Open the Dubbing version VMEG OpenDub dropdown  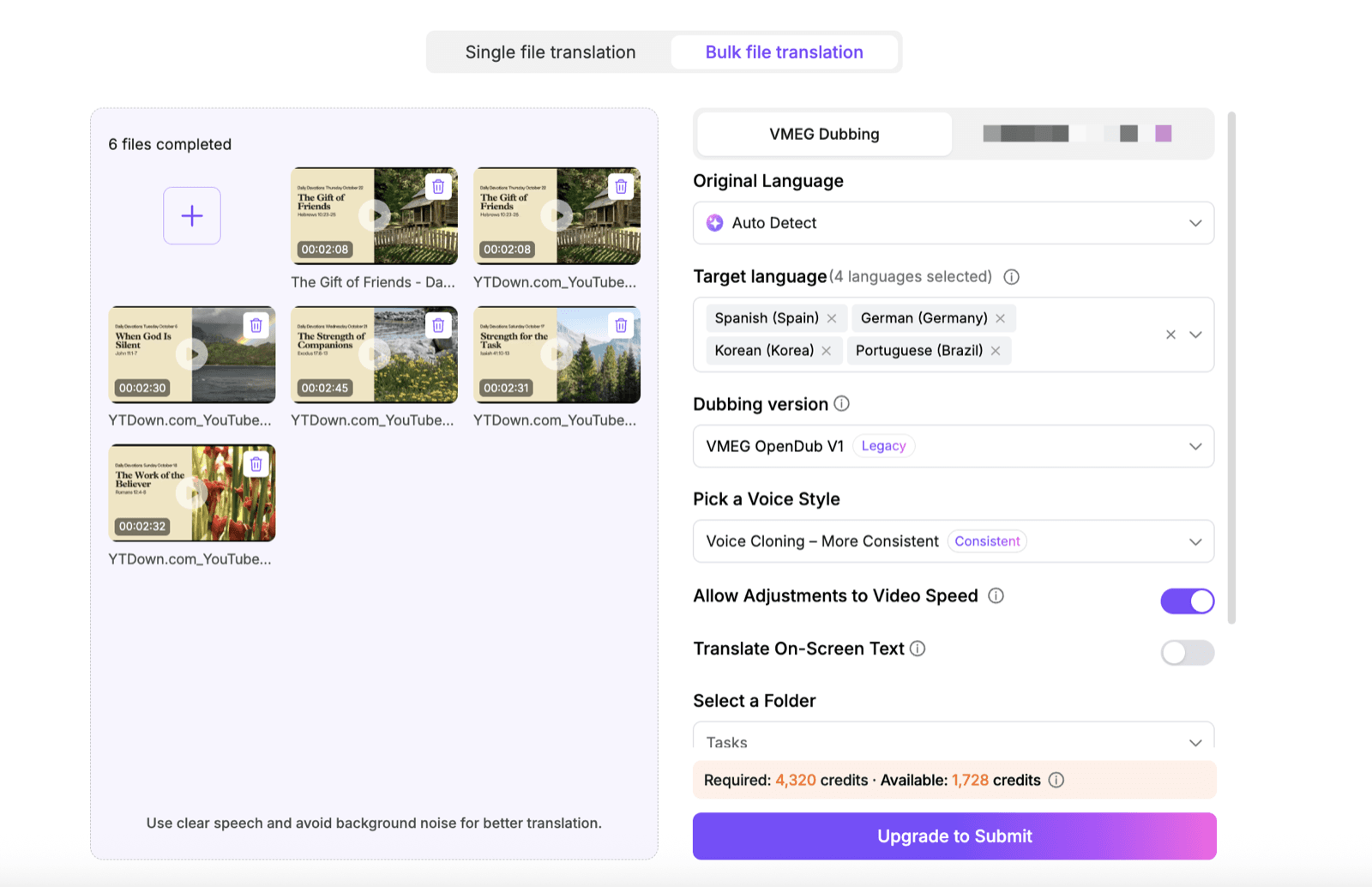(954, 446)
